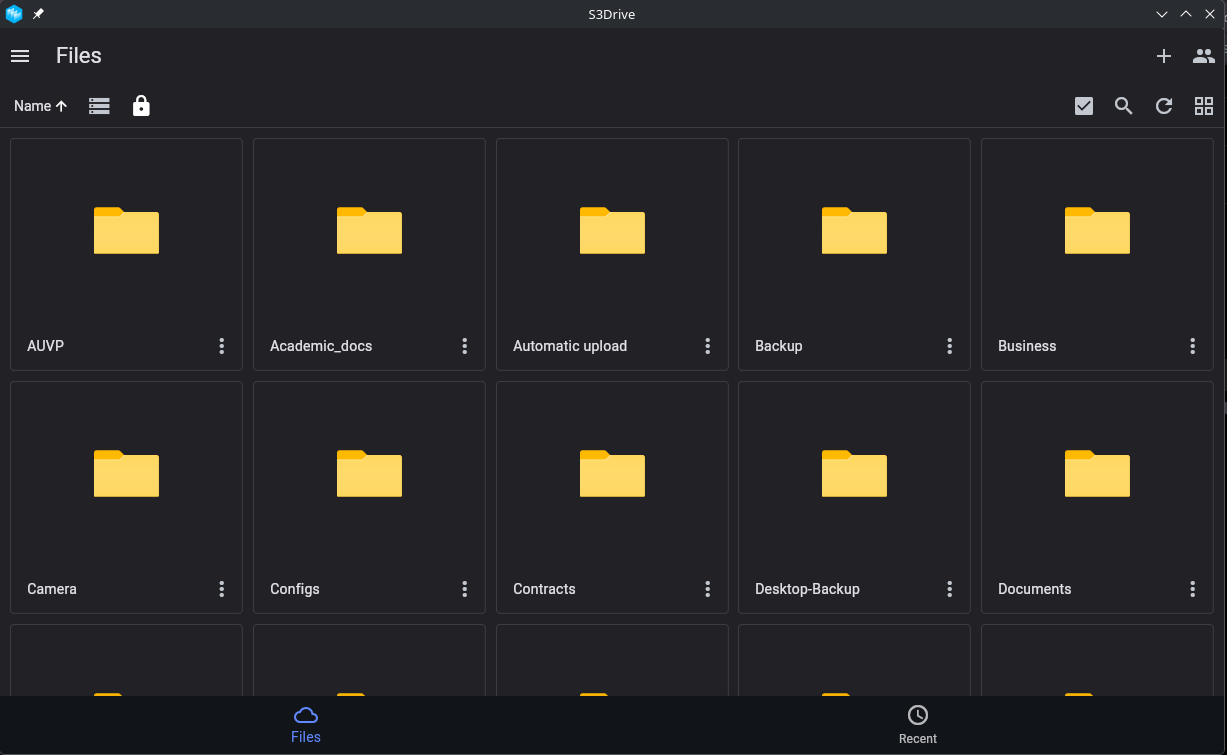
Task: Open options menu for AUVP folder
Action: pos(222,346)
